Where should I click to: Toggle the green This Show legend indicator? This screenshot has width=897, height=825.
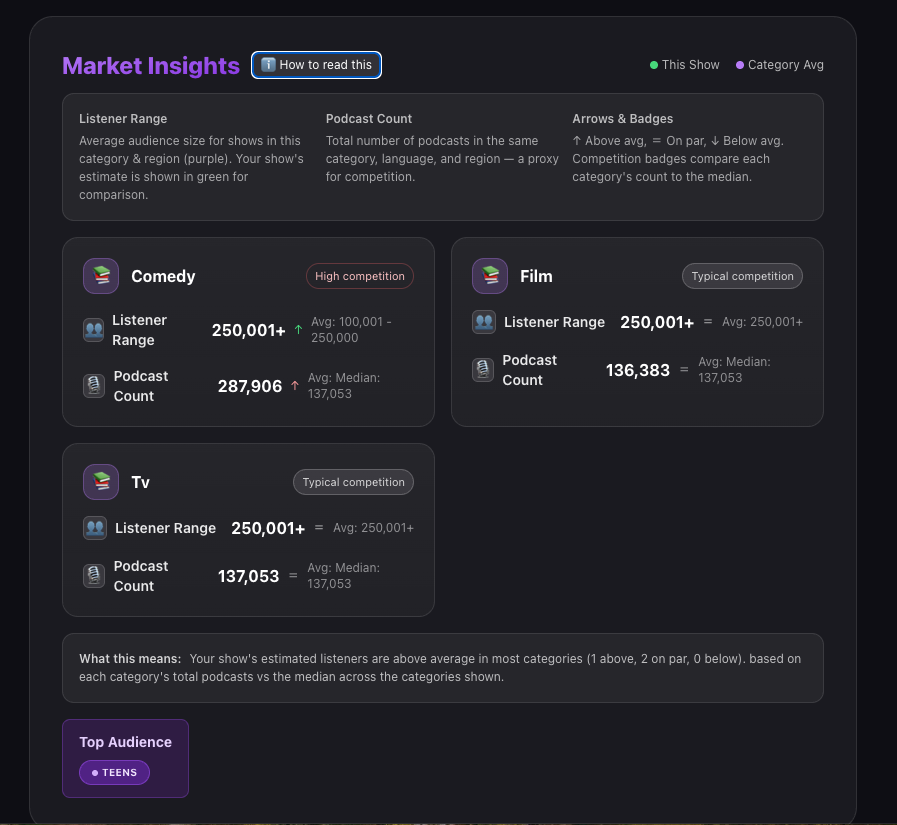pyautogui.click(x=654, y=64)
